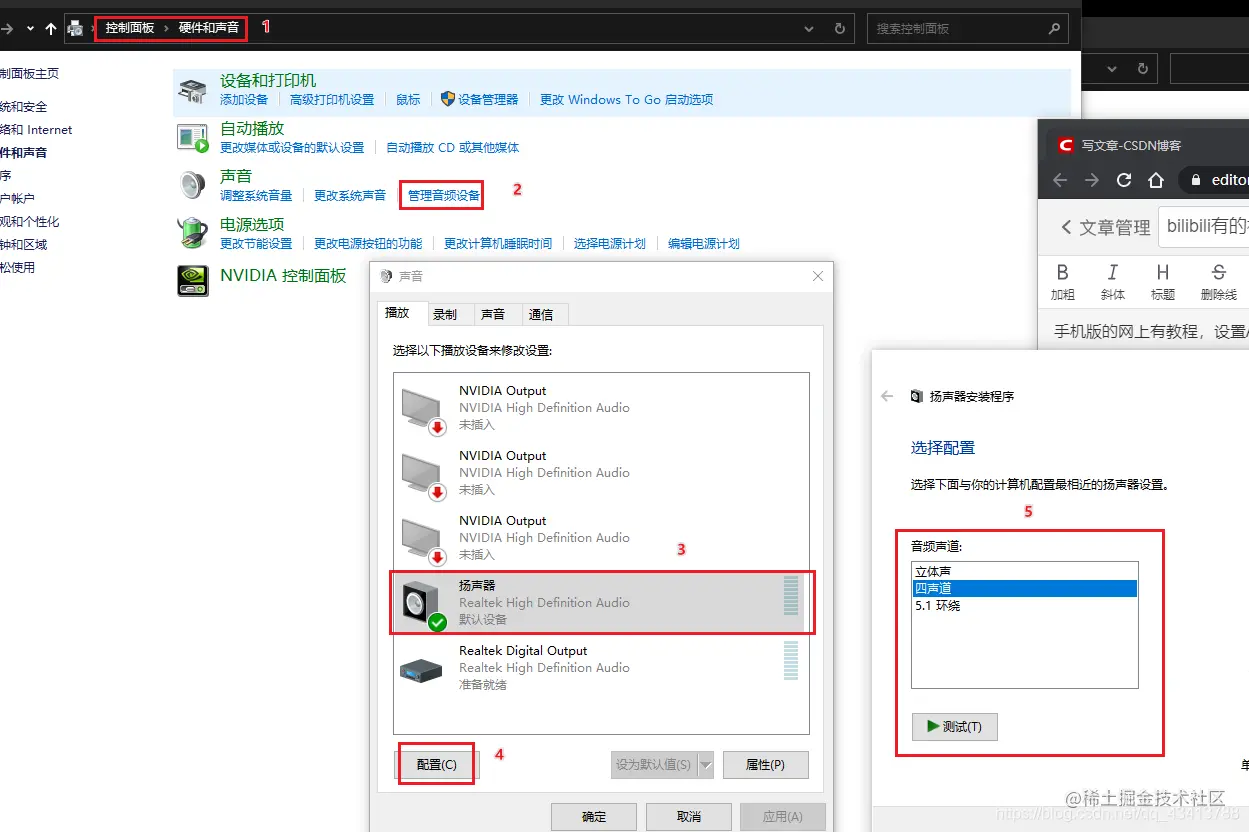Select 四声道 in the audio channels list
1249x832 pixels.
[1025, 588]
